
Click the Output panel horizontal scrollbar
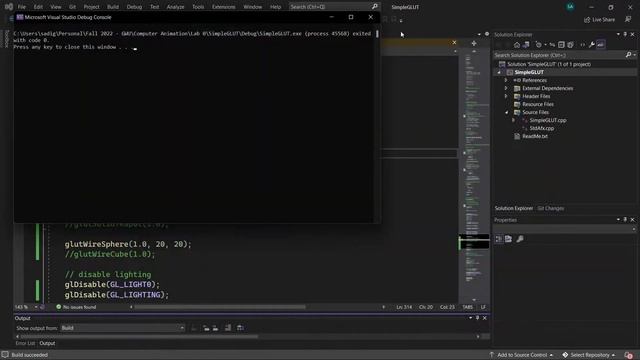point(139,336)
